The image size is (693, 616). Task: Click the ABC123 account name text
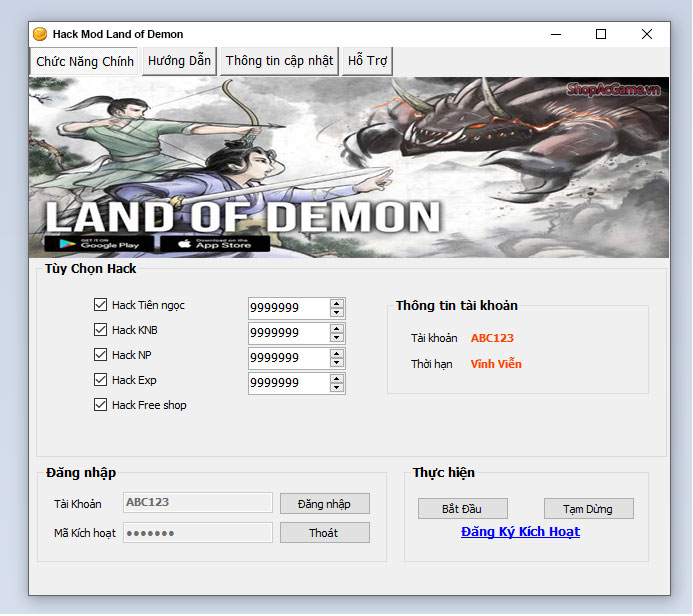click(492, 338)
